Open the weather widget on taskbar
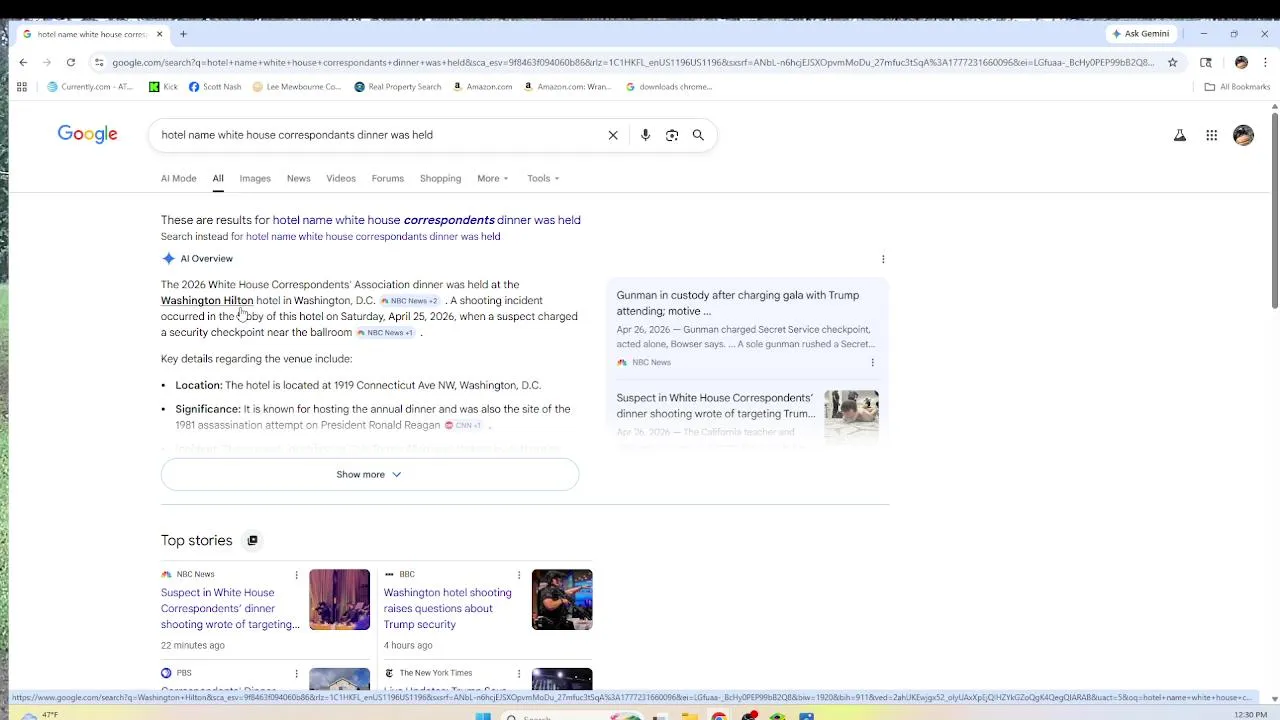The width and height of the screenshot is (1280, 720). (x=40, y=715)
